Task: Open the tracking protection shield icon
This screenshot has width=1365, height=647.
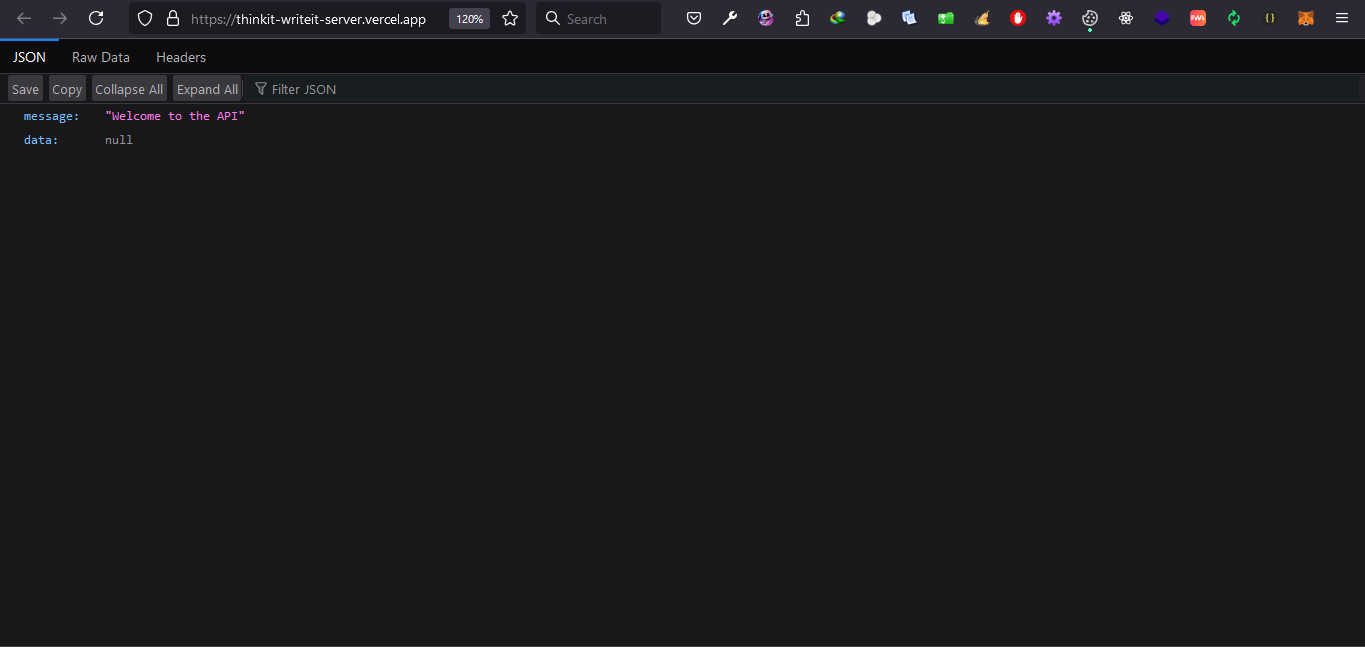Action: [145, 18]
